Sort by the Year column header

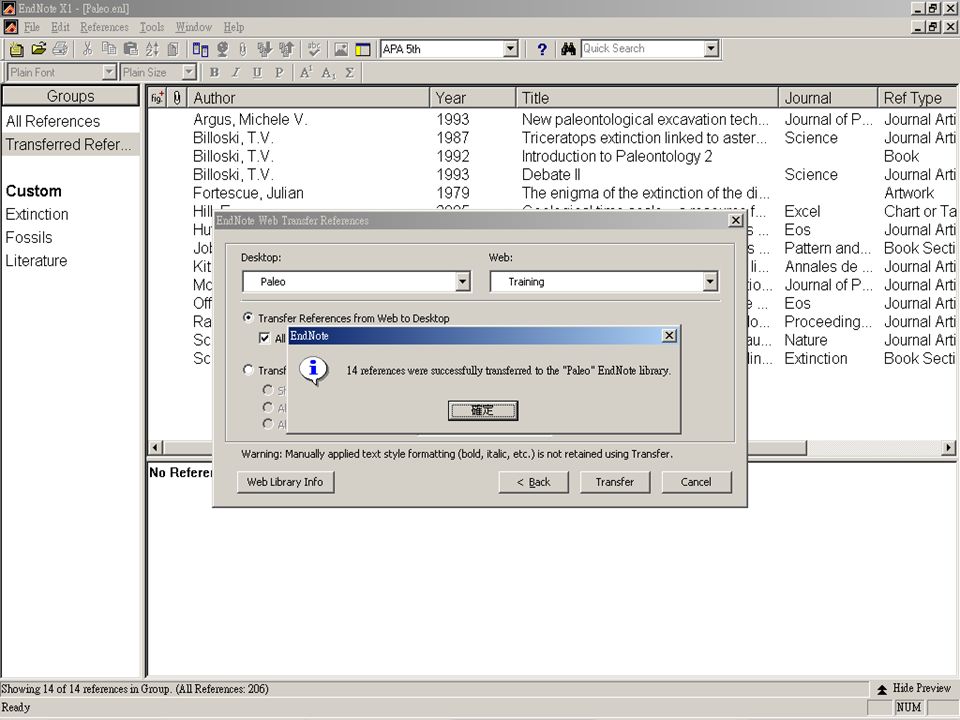click(x=472, y=98)
